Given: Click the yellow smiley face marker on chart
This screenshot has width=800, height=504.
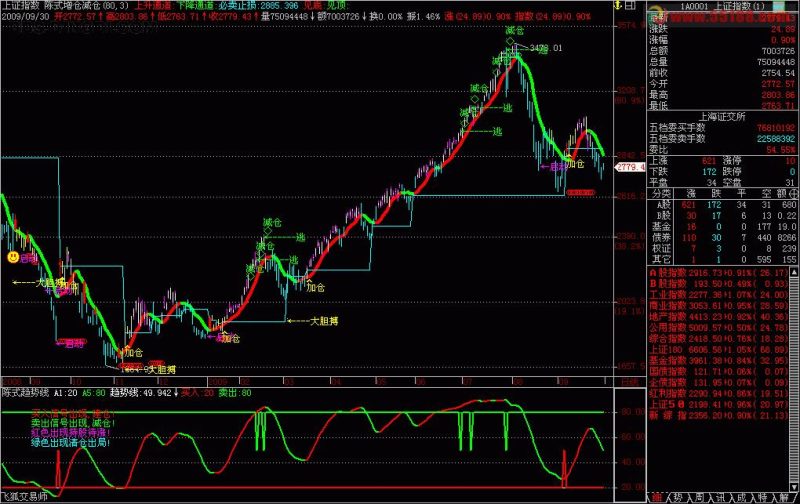Looking at the screenshot, I should tap(13, 258).
